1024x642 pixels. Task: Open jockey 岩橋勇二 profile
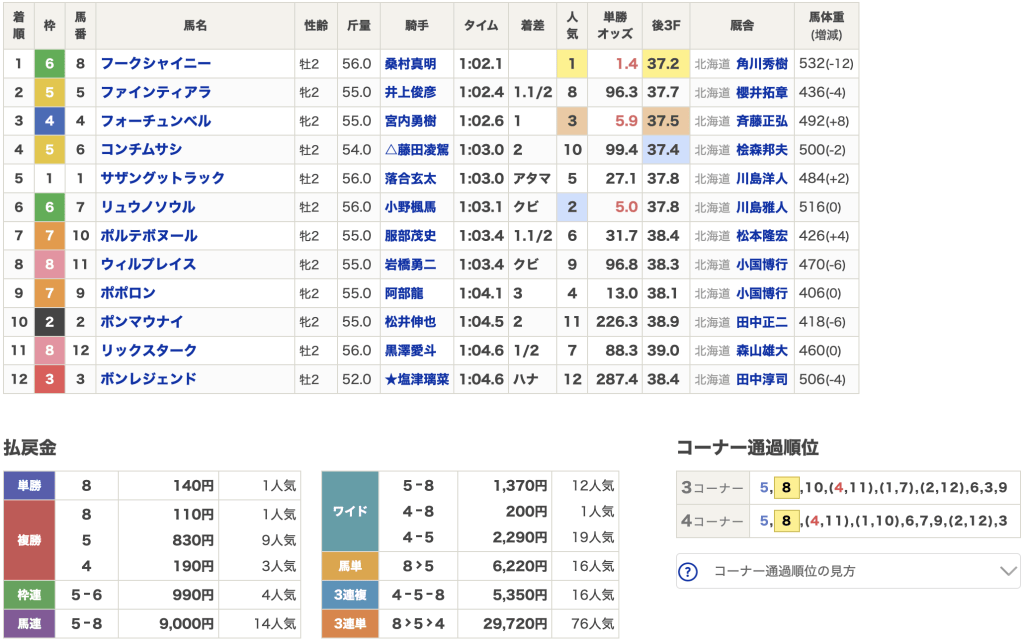click(x=410, y=265)
